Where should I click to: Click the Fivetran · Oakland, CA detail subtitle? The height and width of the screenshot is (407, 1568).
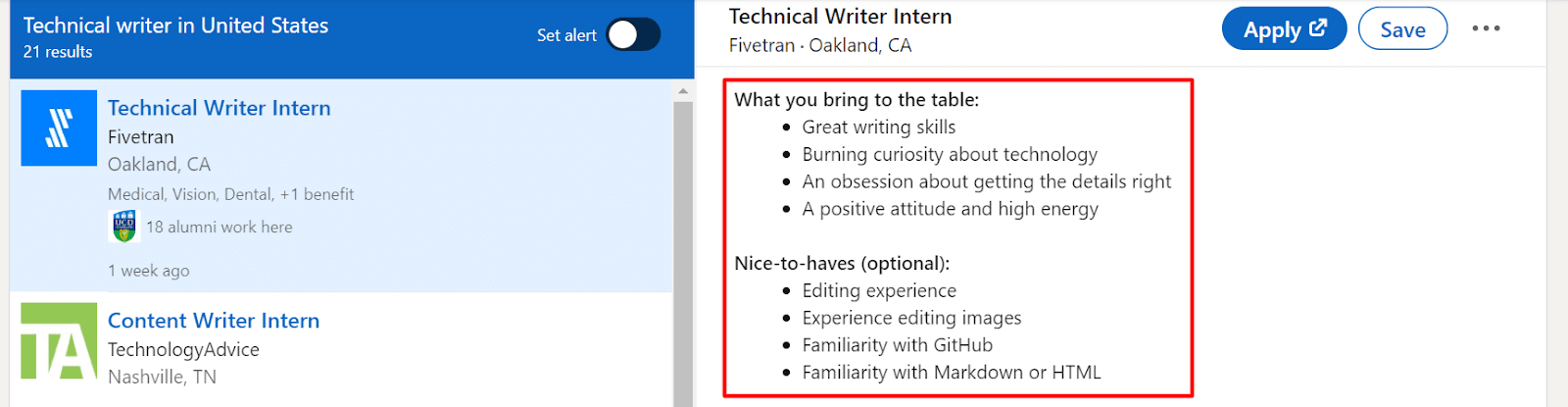(x=820, y=45)
